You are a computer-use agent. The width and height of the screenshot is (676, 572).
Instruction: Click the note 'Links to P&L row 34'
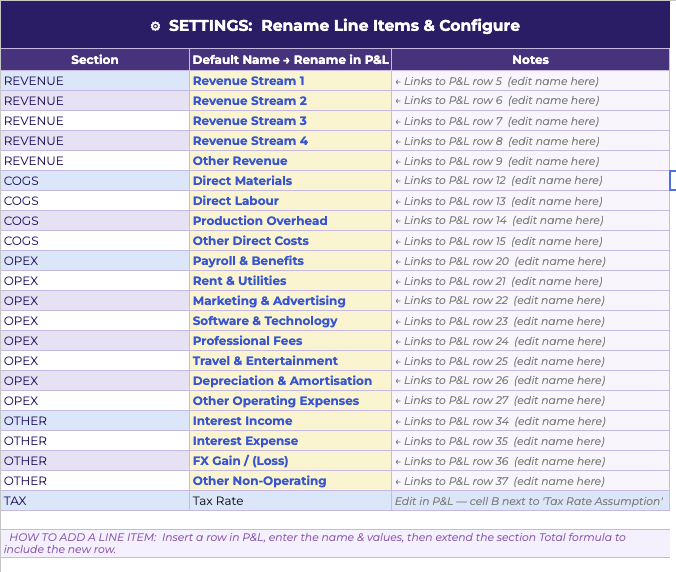(530, 421)
